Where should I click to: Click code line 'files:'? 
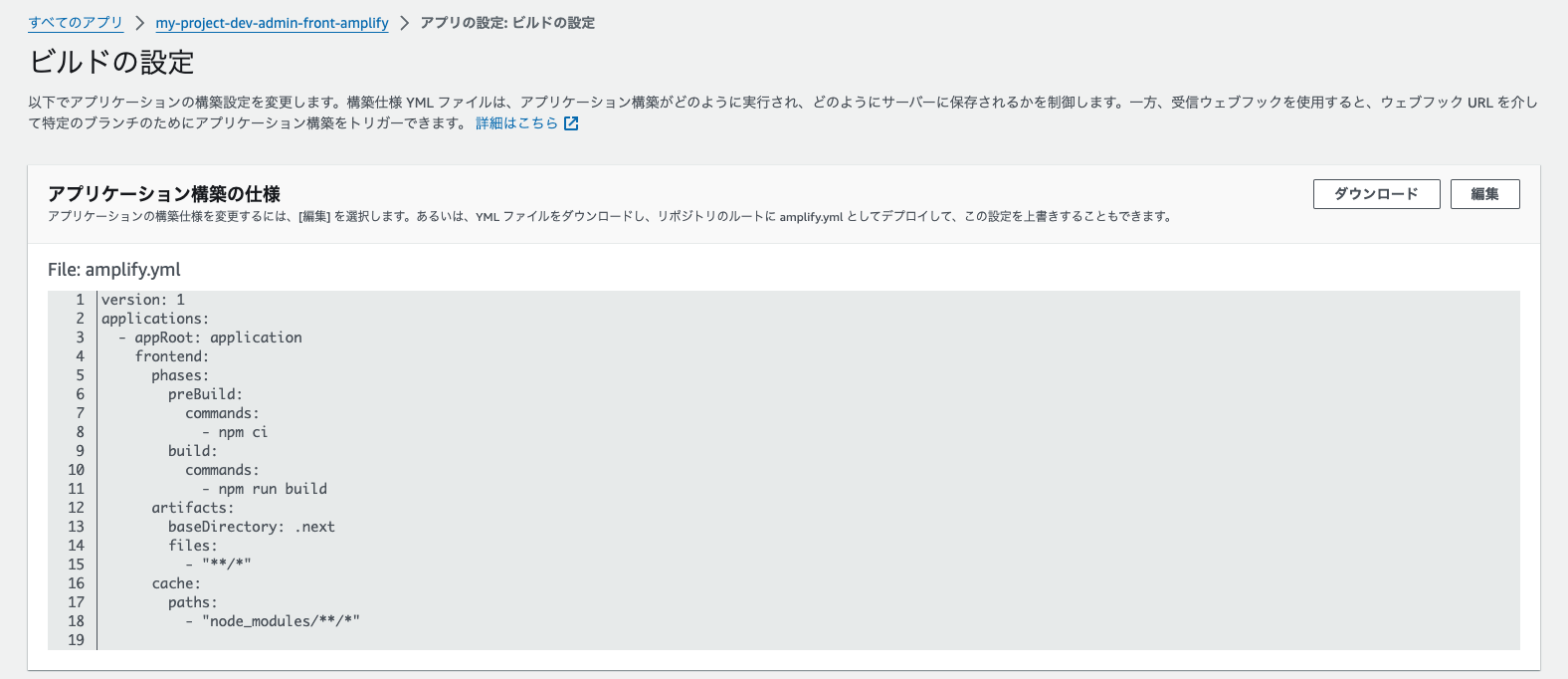(193, 546)
